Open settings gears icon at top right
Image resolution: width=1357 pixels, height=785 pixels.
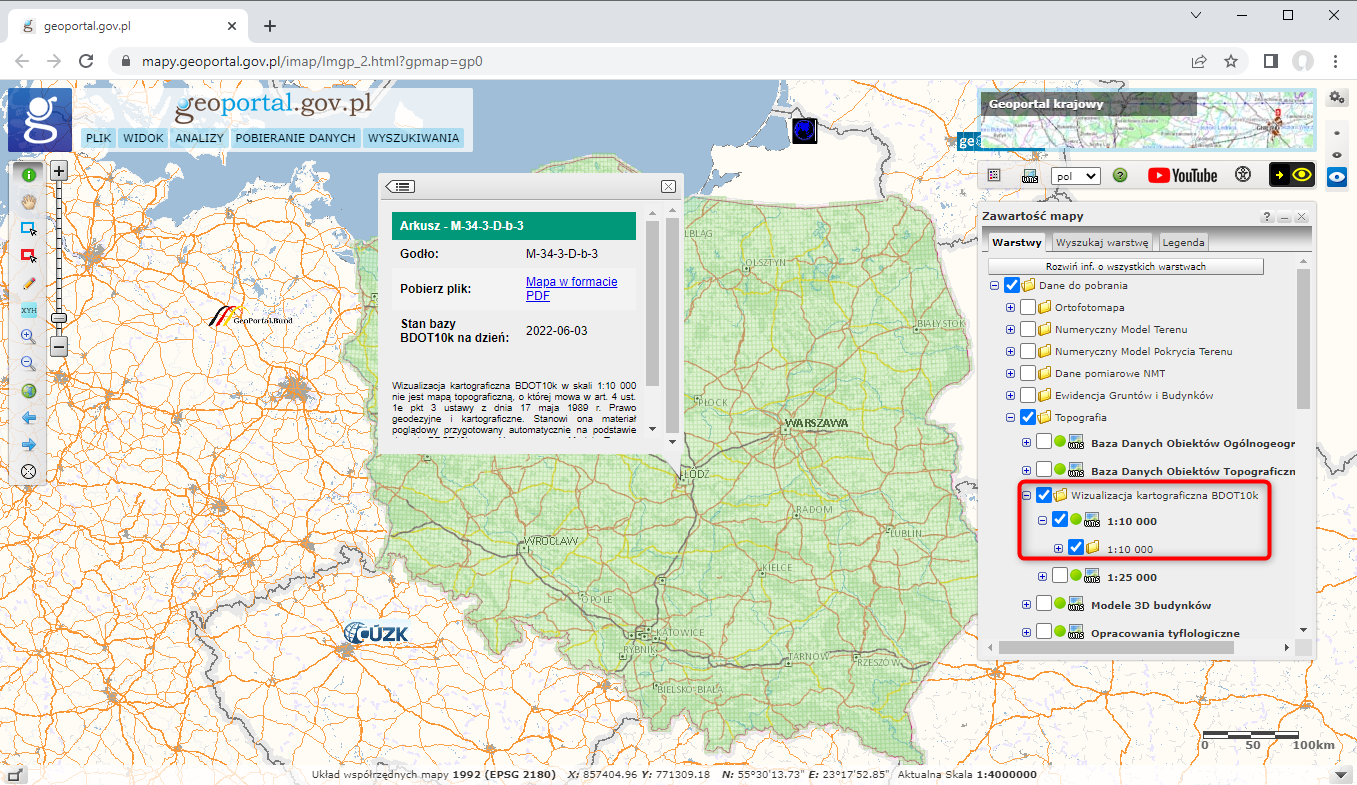pos(1336,97)
